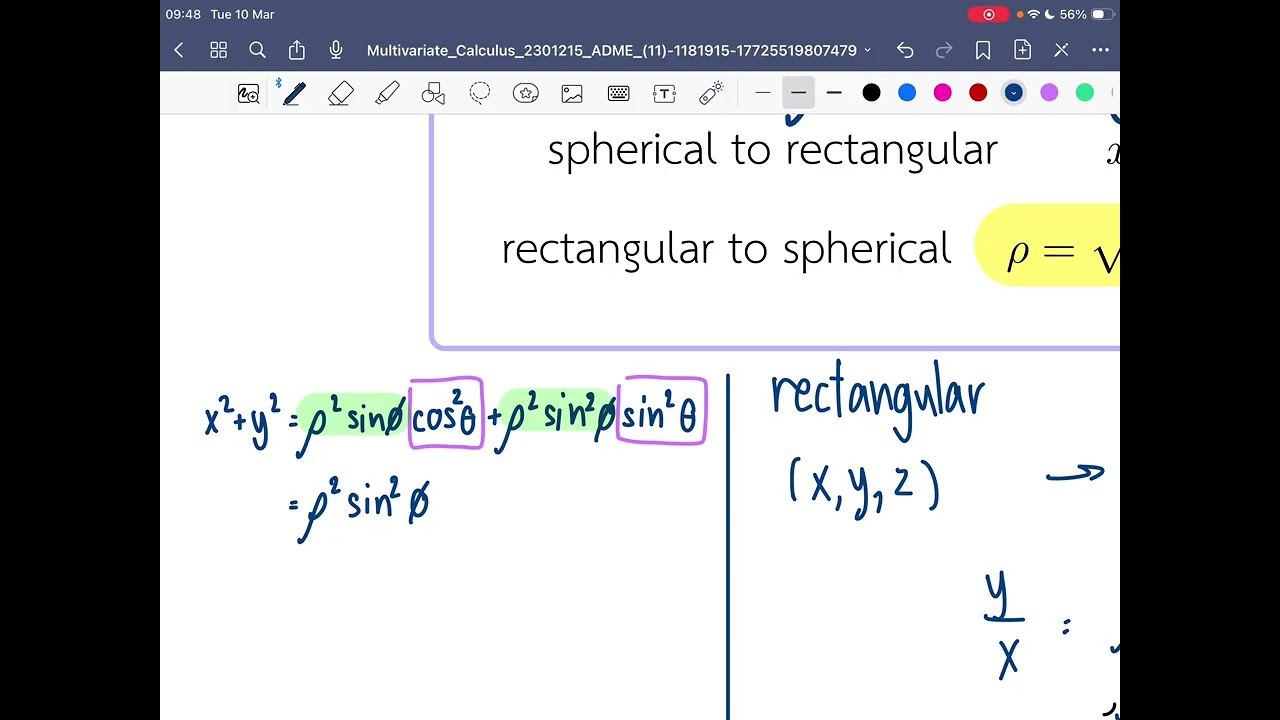Pick the black pen color
Screen dimensions: 1280x720
872,93
